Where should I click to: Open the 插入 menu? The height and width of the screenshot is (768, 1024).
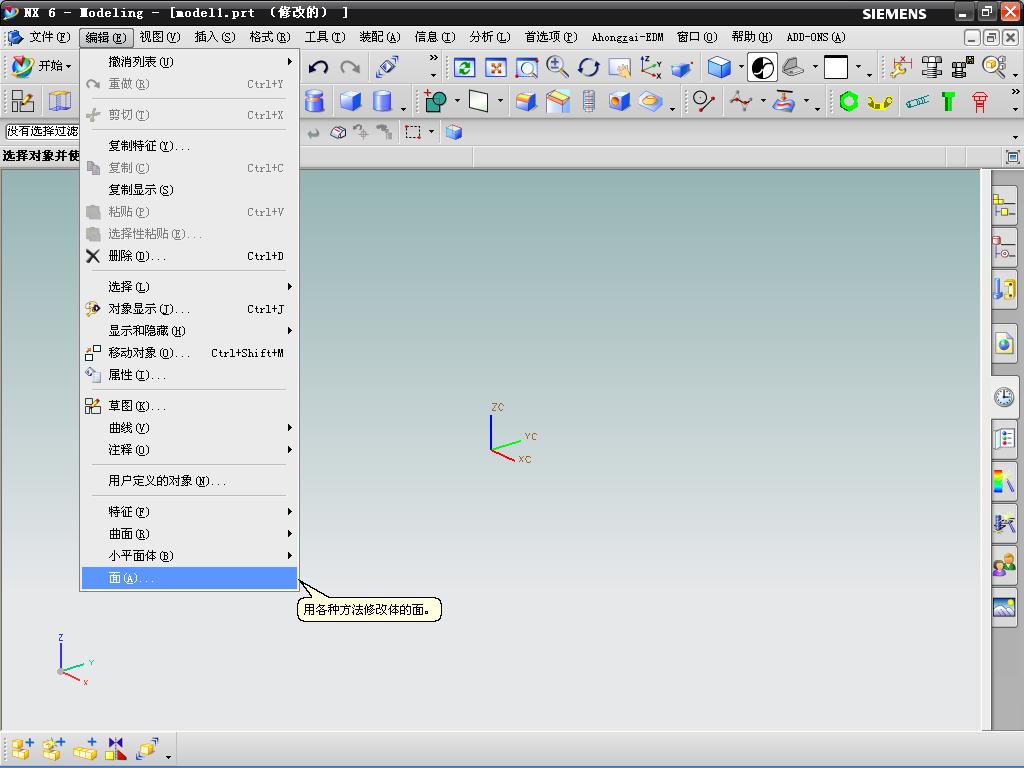215,37
